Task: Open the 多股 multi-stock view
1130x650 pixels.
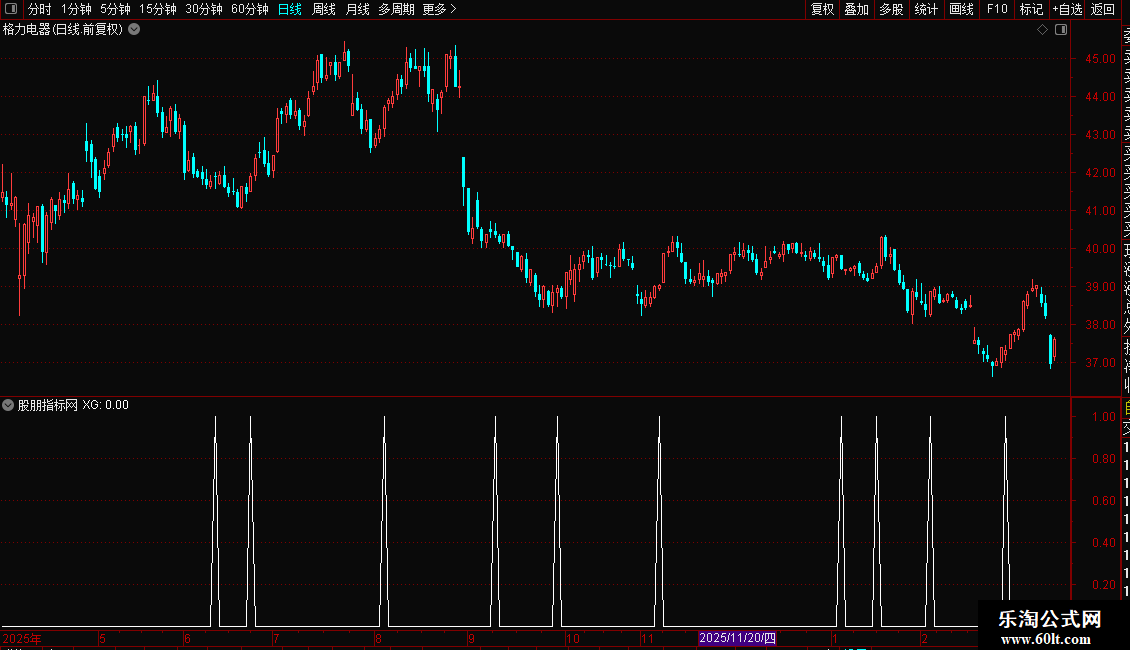Action: point(891,9)
